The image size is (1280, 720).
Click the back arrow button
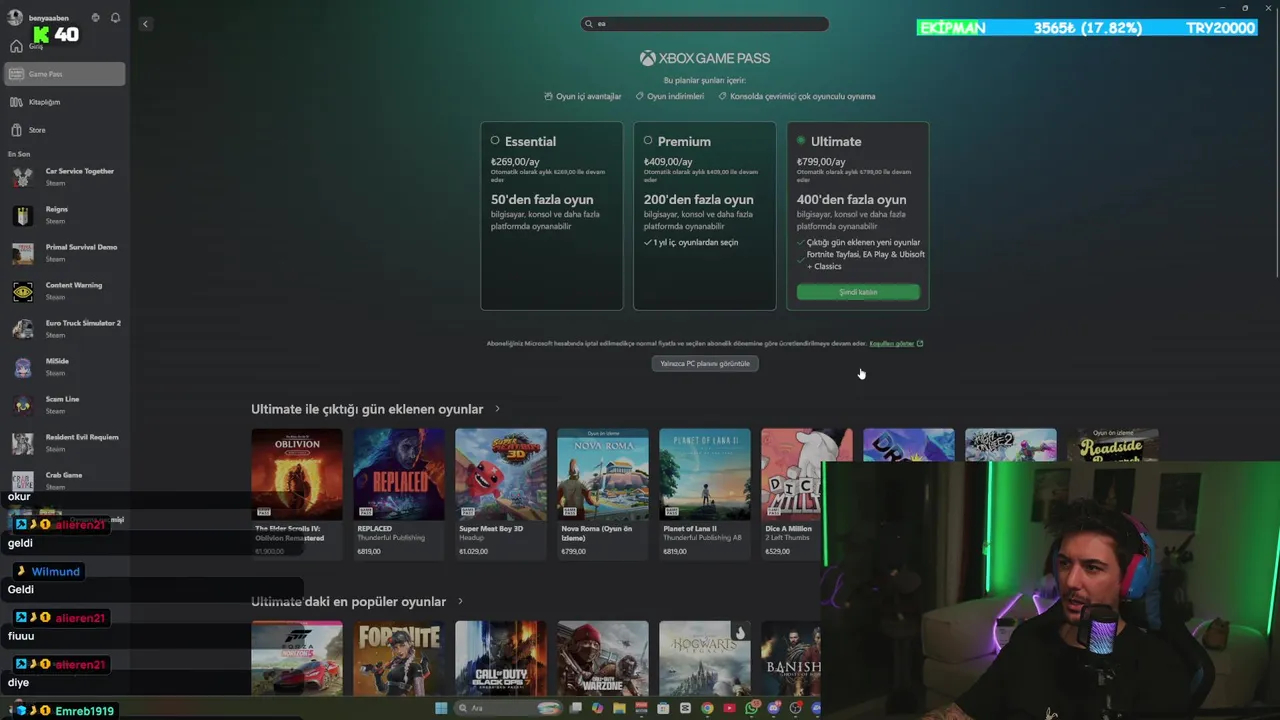pyautogui.click(x=145, y=24)
